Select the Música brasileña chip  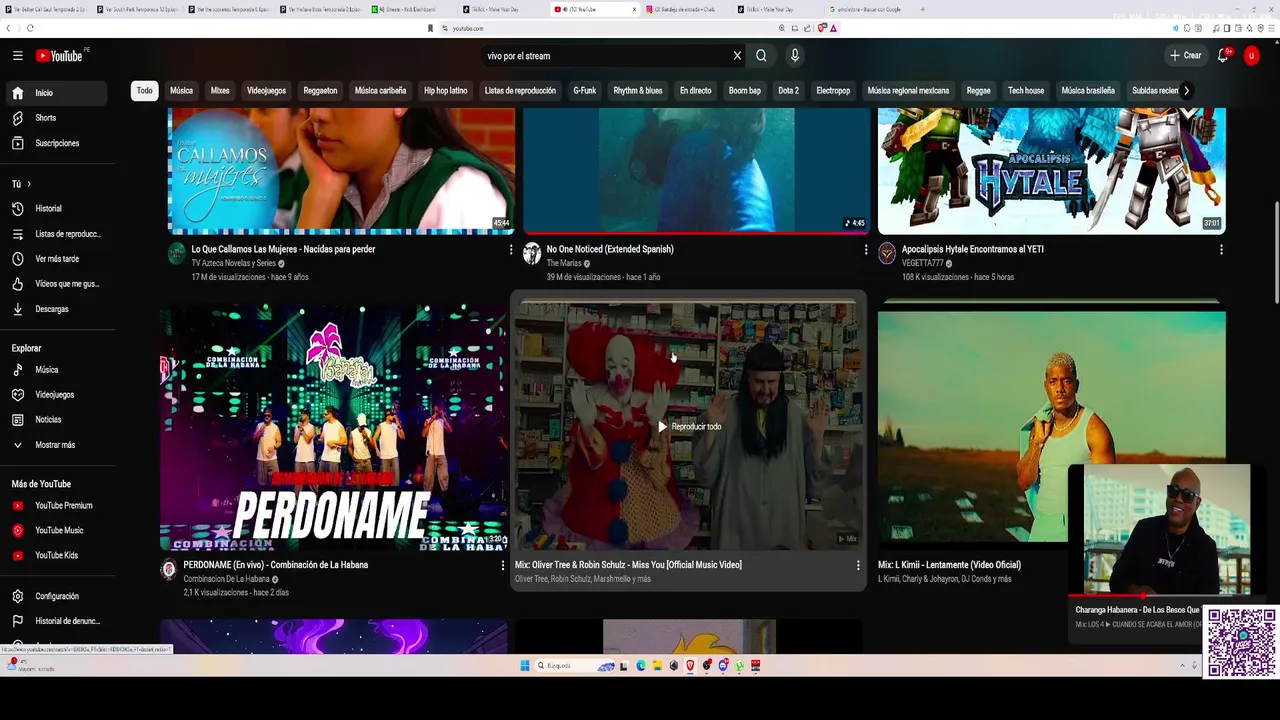(1088, 91)
